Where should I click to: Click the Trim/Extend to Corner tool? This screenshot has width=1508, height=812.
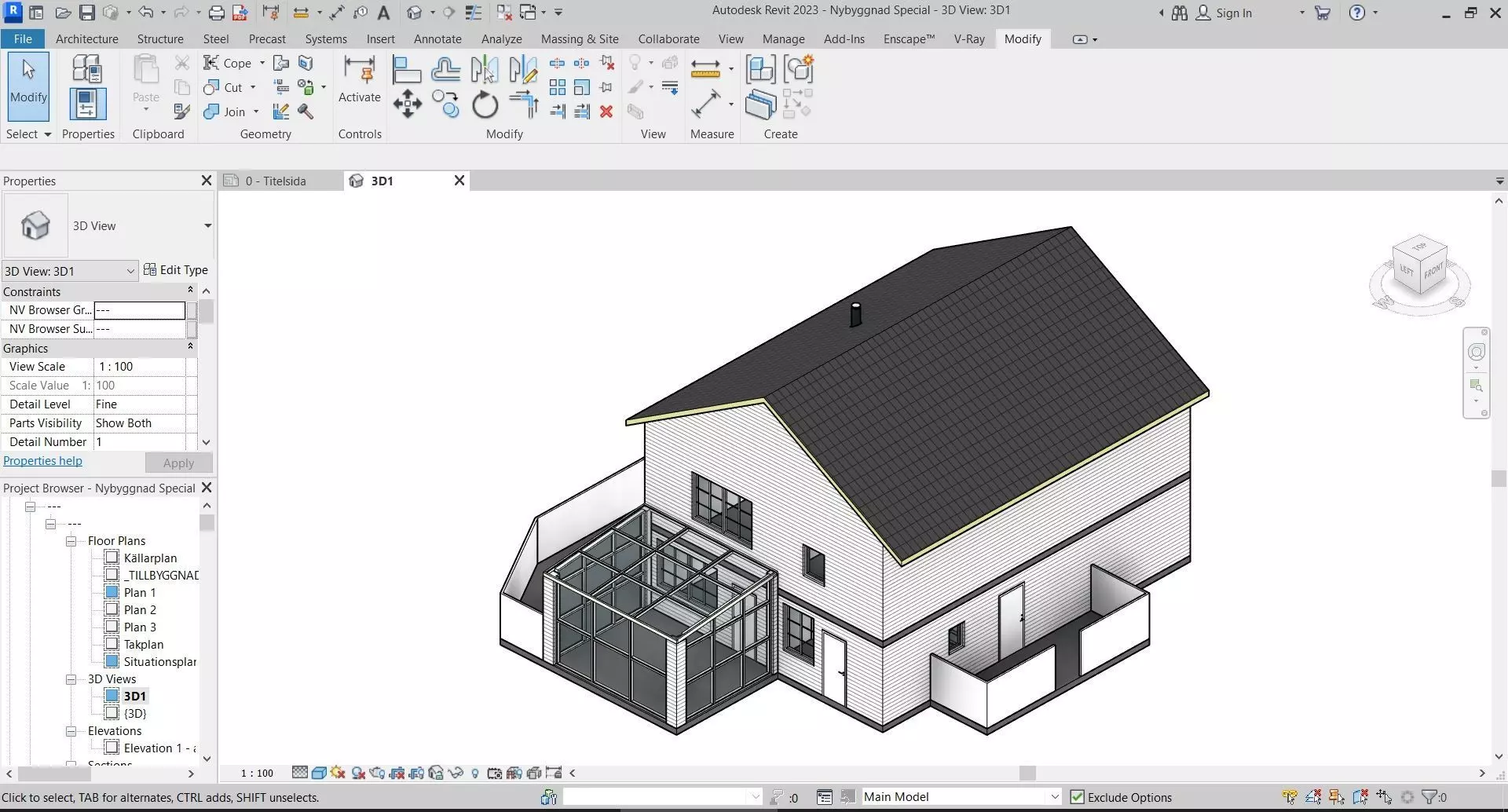pyautogui.click(x=523, y=104)
